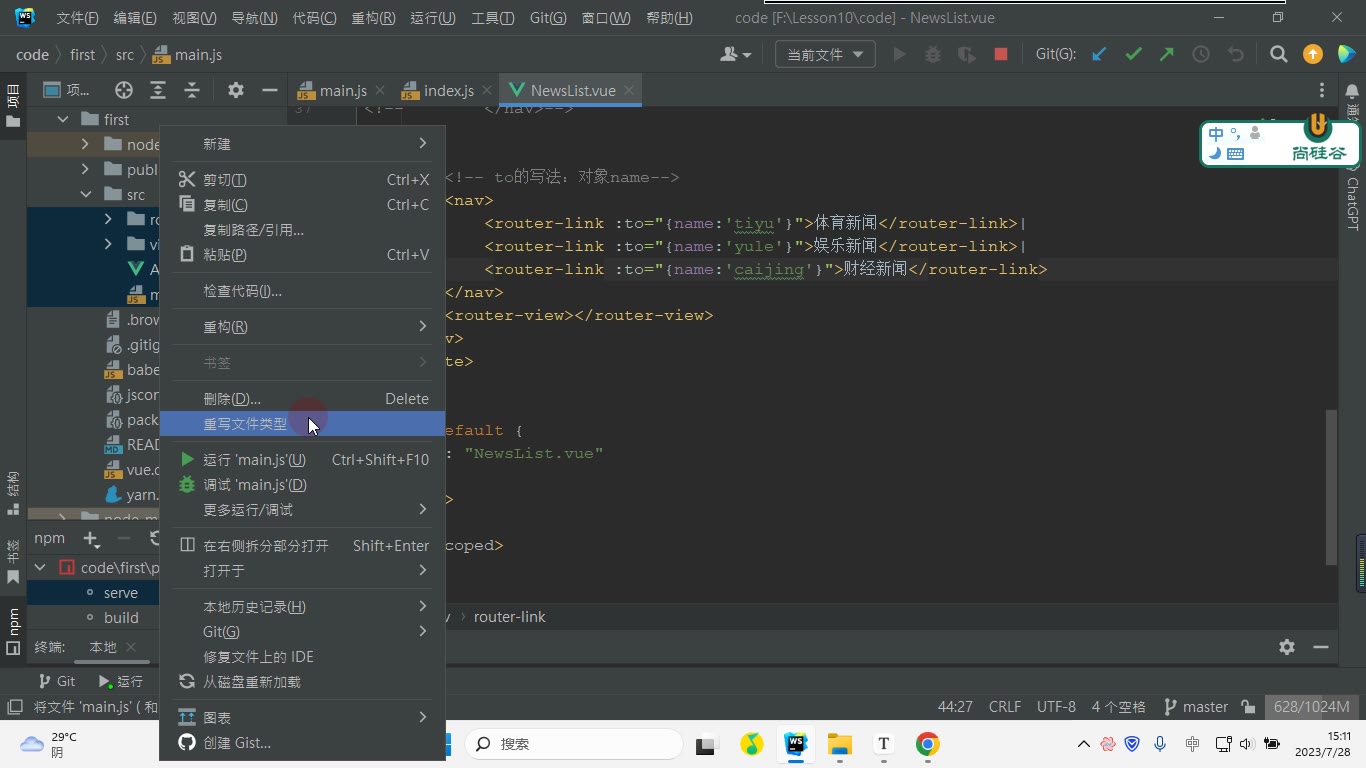Collapse the src folder in project tree
Screen dimensions: 1366x768
point(86,194)
